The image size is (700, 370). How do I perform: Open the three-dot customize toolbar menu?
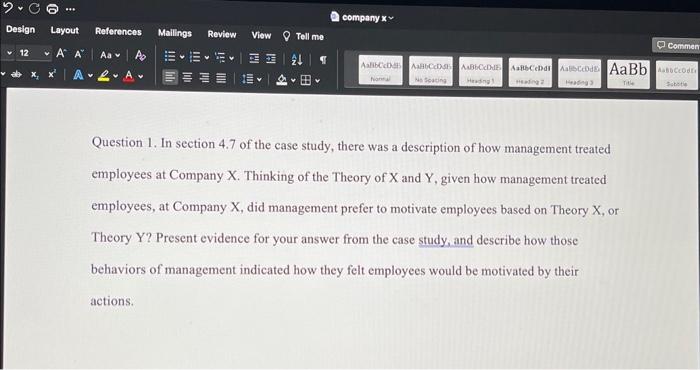point(70,9)
